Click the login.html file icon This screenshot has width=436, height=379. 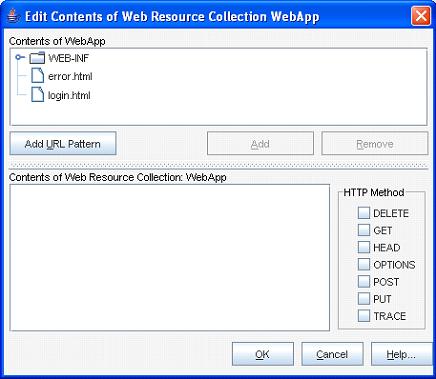click(37, 94)
